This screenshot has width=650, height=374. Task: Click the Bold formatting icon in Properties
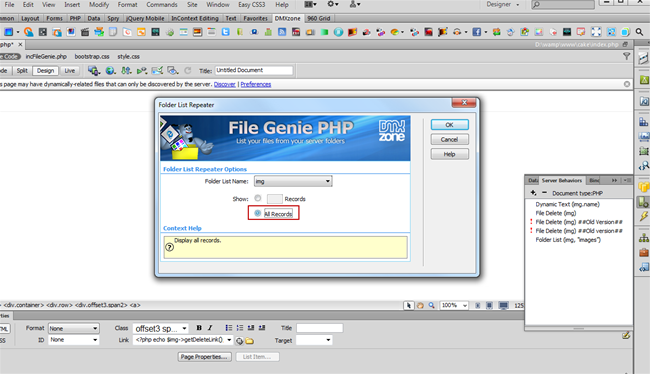(x=199, y=328)
